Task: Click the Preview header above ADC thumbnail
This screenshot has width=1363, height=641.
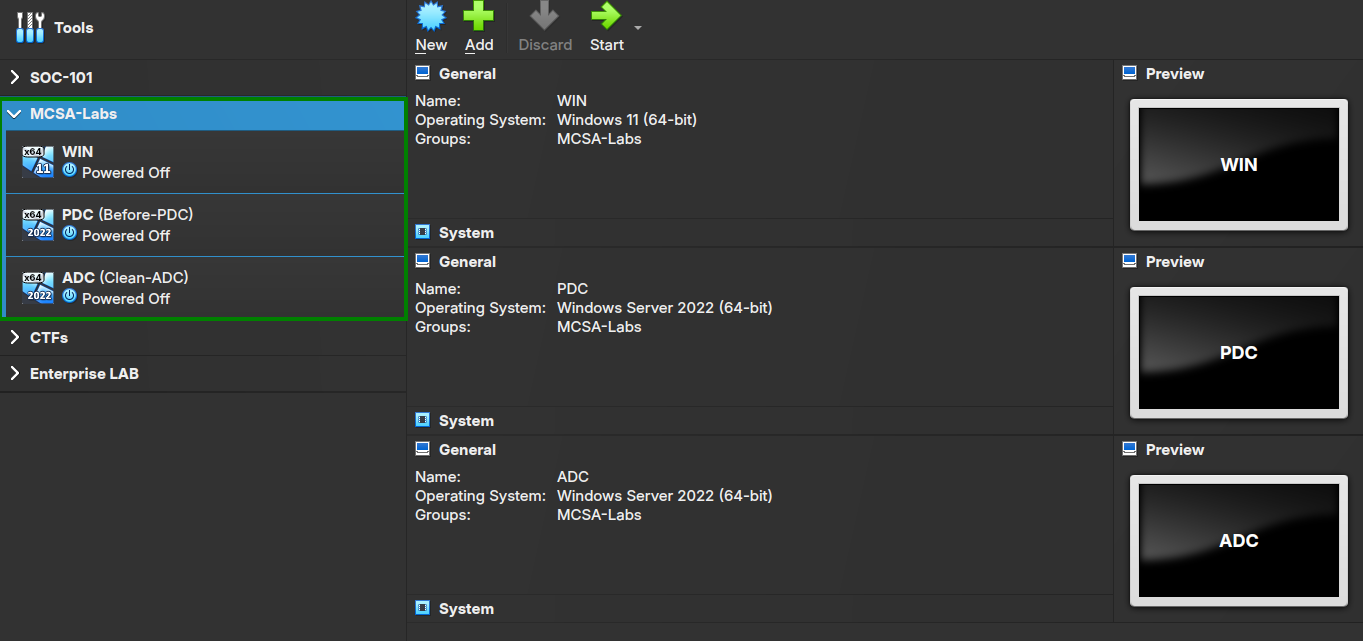Action: point(1175,450)
